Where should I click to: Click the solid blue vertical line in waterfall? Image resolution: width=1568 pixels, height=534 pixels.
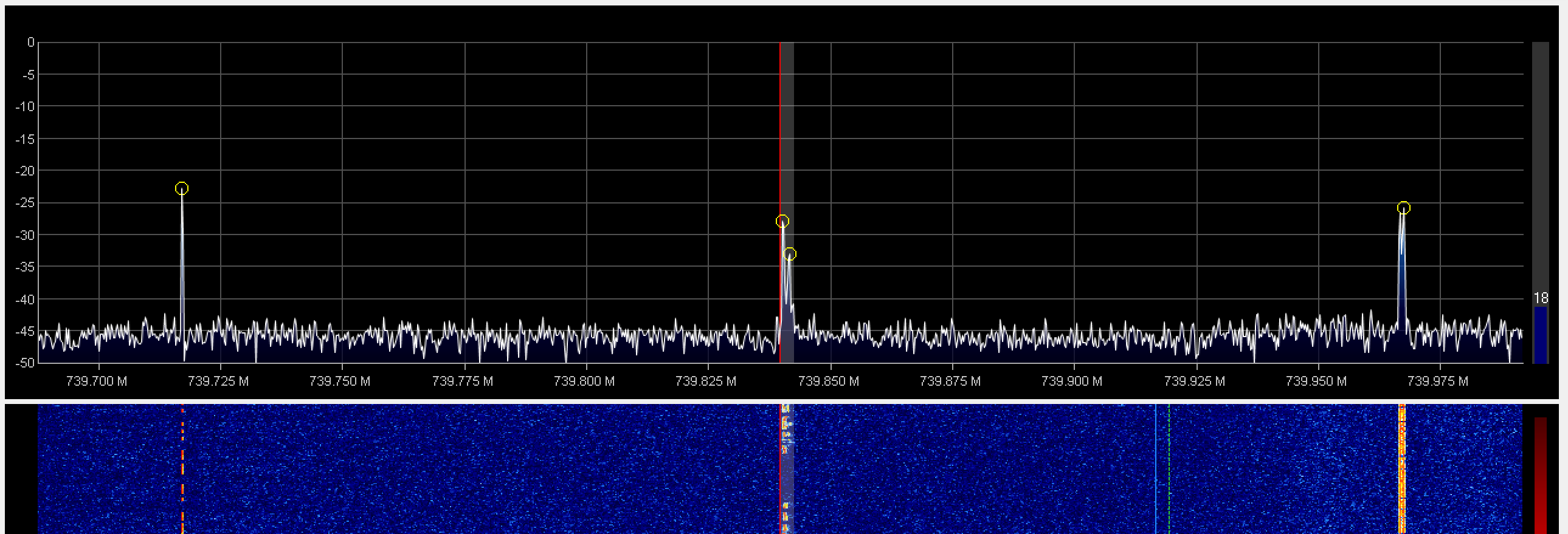[x=1155, y=469]
